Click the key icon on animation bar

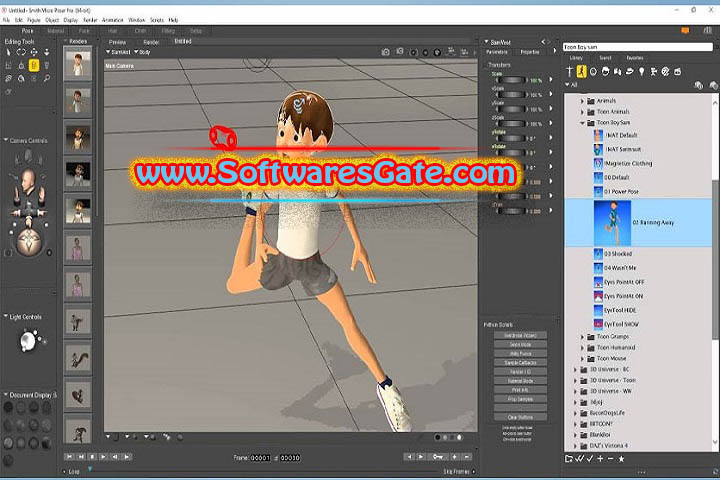point(438,457)
